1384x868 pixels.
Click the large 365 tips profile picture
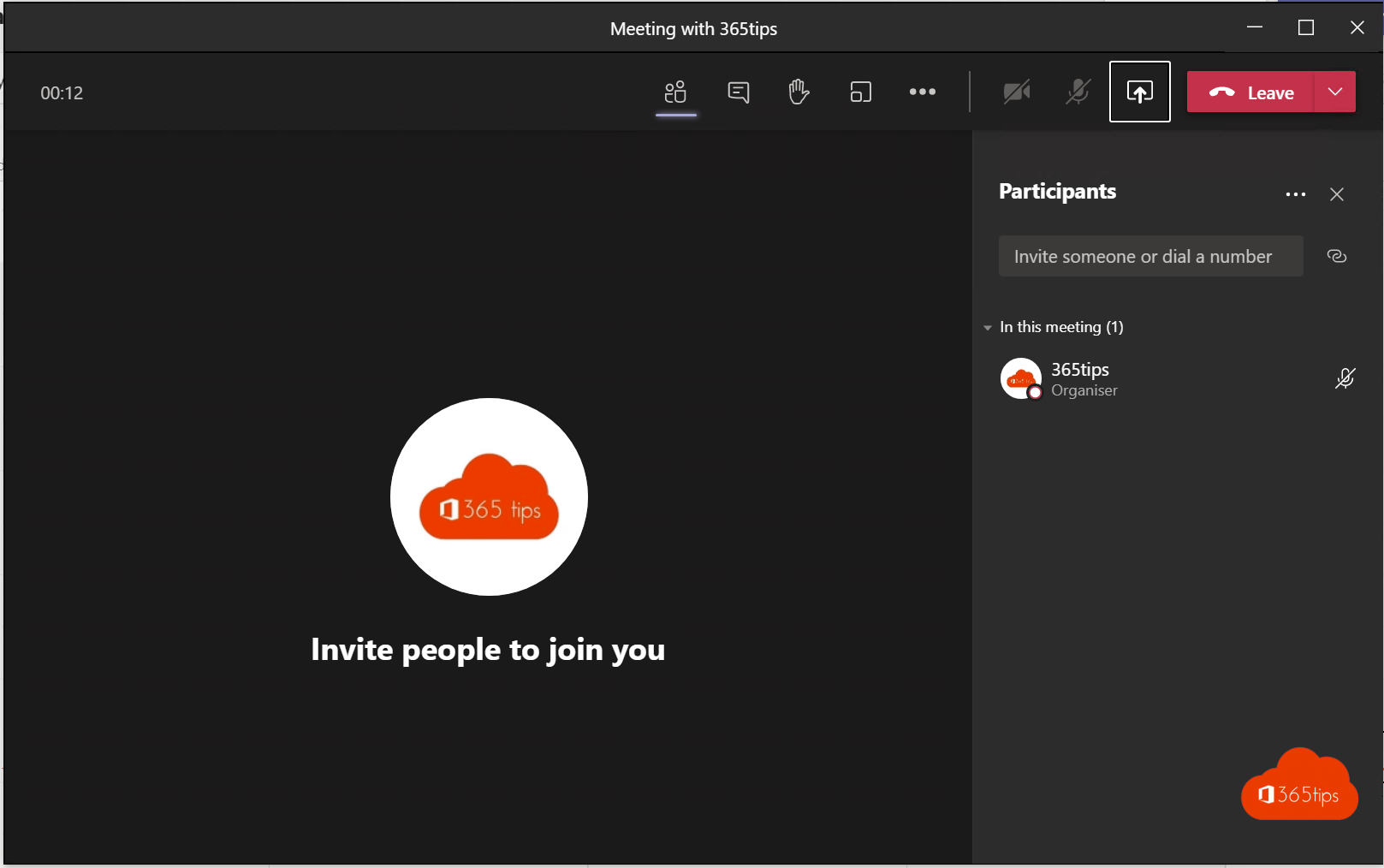pos(489,496)
